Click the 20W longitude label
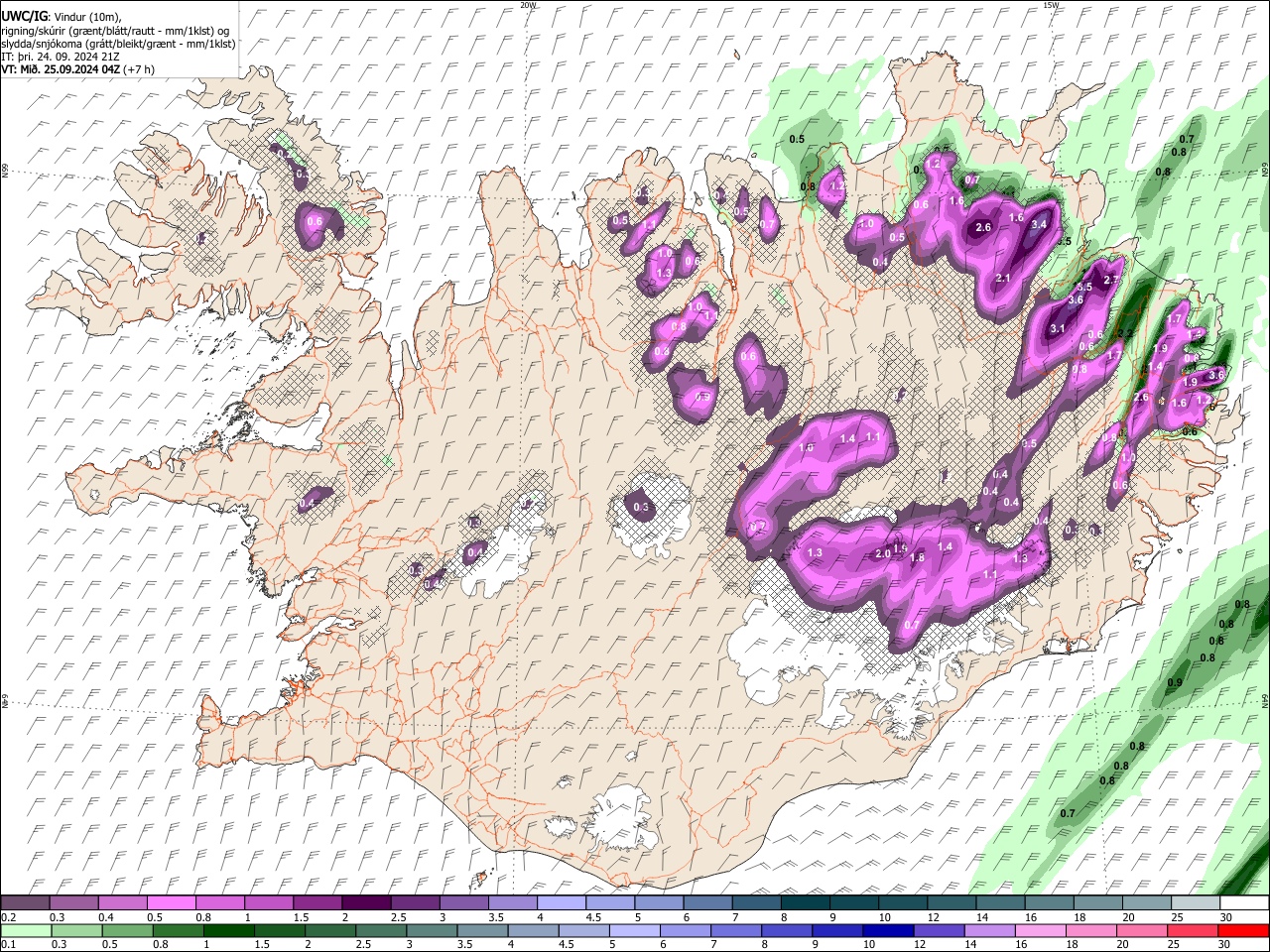The width and height of the screenshot is (1270, 952). [x=528, y=5]
